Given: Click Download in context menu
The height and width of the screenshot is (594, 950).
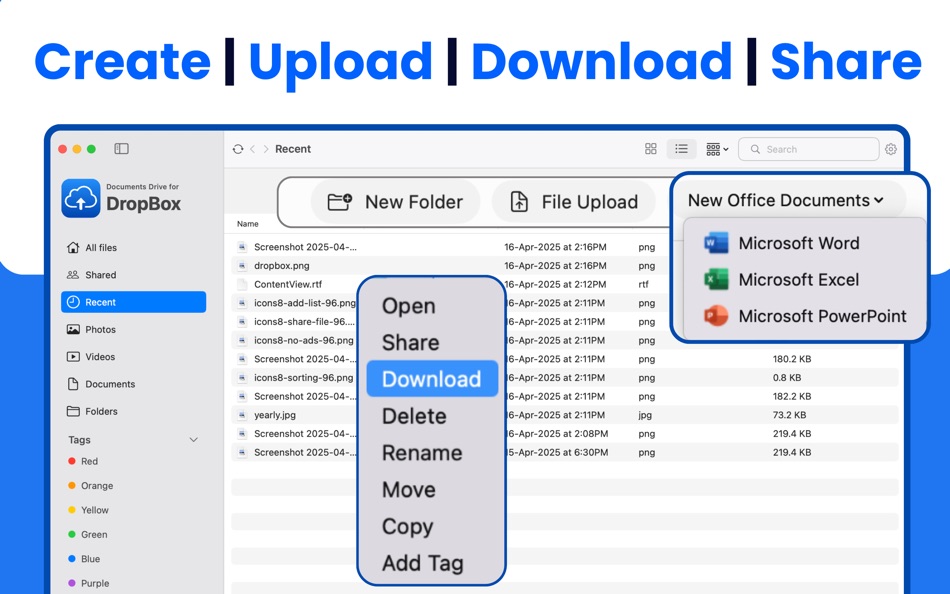Looking at the screenshot, I should (x=432, y=379).
